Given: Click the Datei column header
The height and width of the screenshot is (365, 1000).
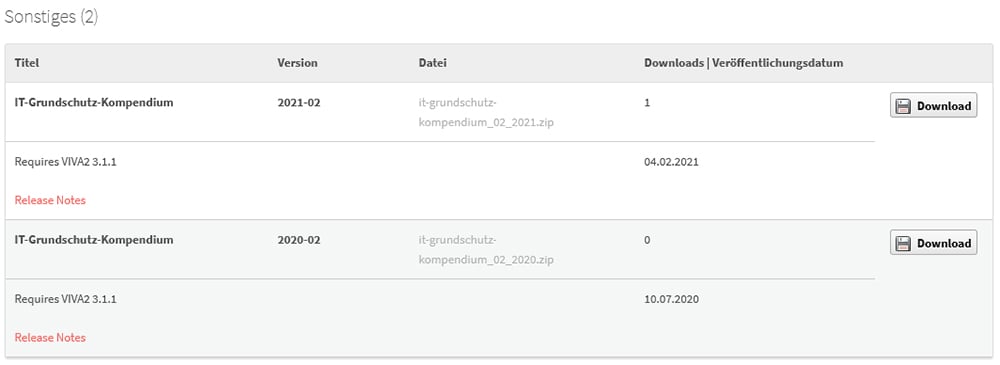Looking at the screenshot, I should point(432,63).
